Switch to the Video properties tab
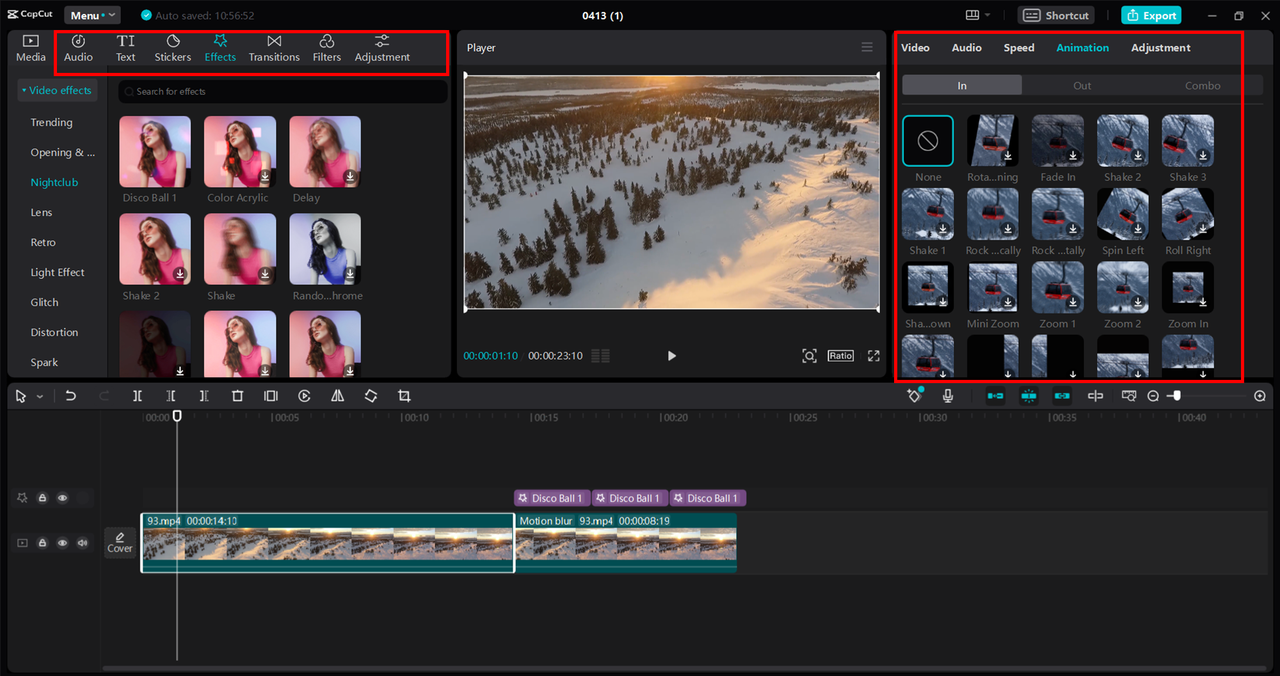Viewport: 1280px width, 676px height. 915,48
